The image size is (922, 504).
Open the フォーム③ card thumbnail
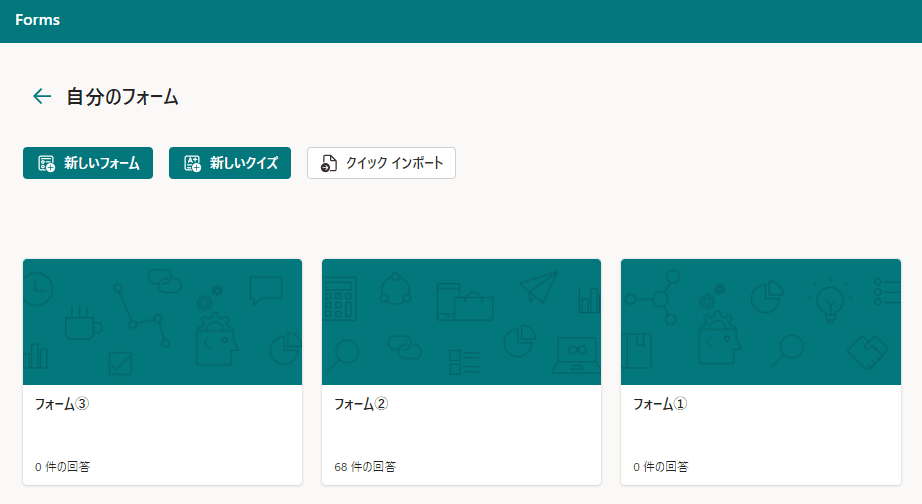(162, 322)
